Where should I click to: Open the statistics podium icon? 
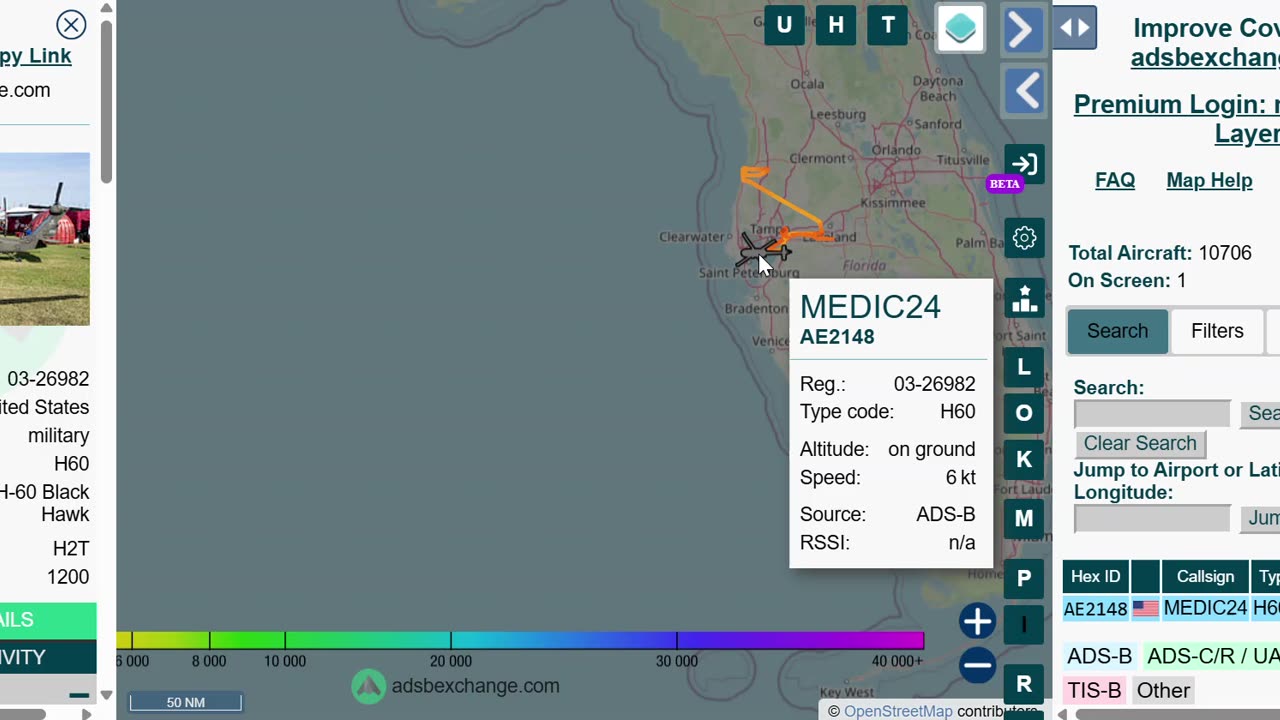pyautogui.click(x=1024, y=298)
